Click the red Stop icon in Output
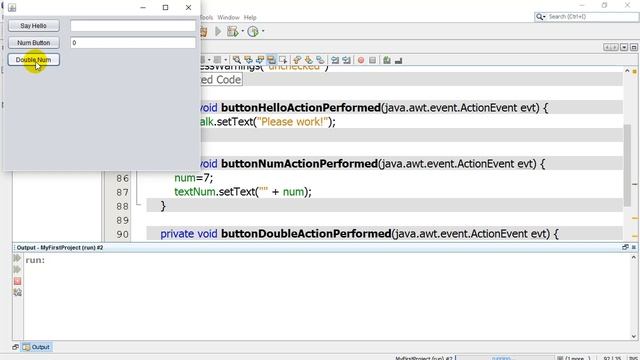The image size is (640, 360). 17,281
